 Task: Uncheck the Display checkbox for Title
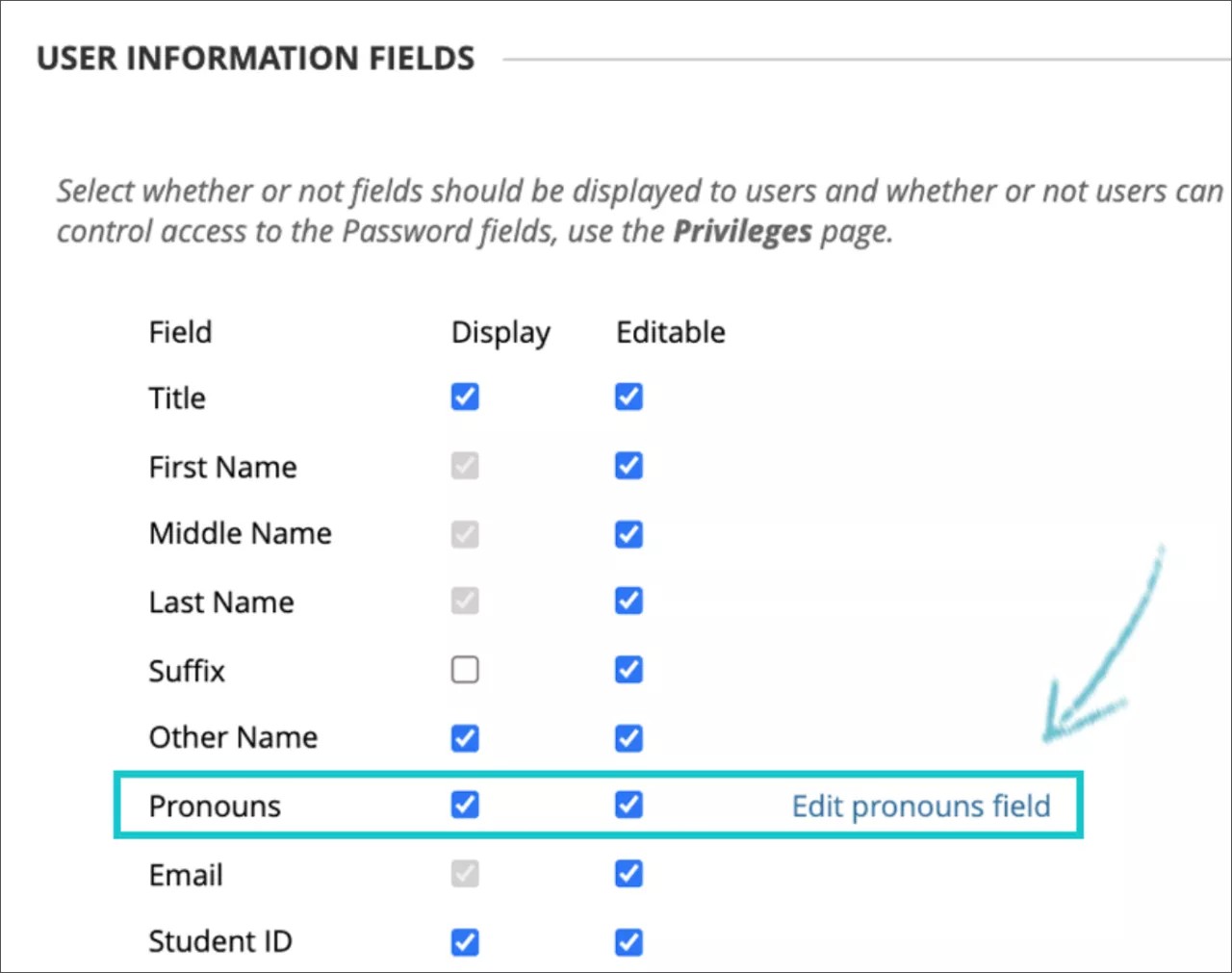pos(465,397)
